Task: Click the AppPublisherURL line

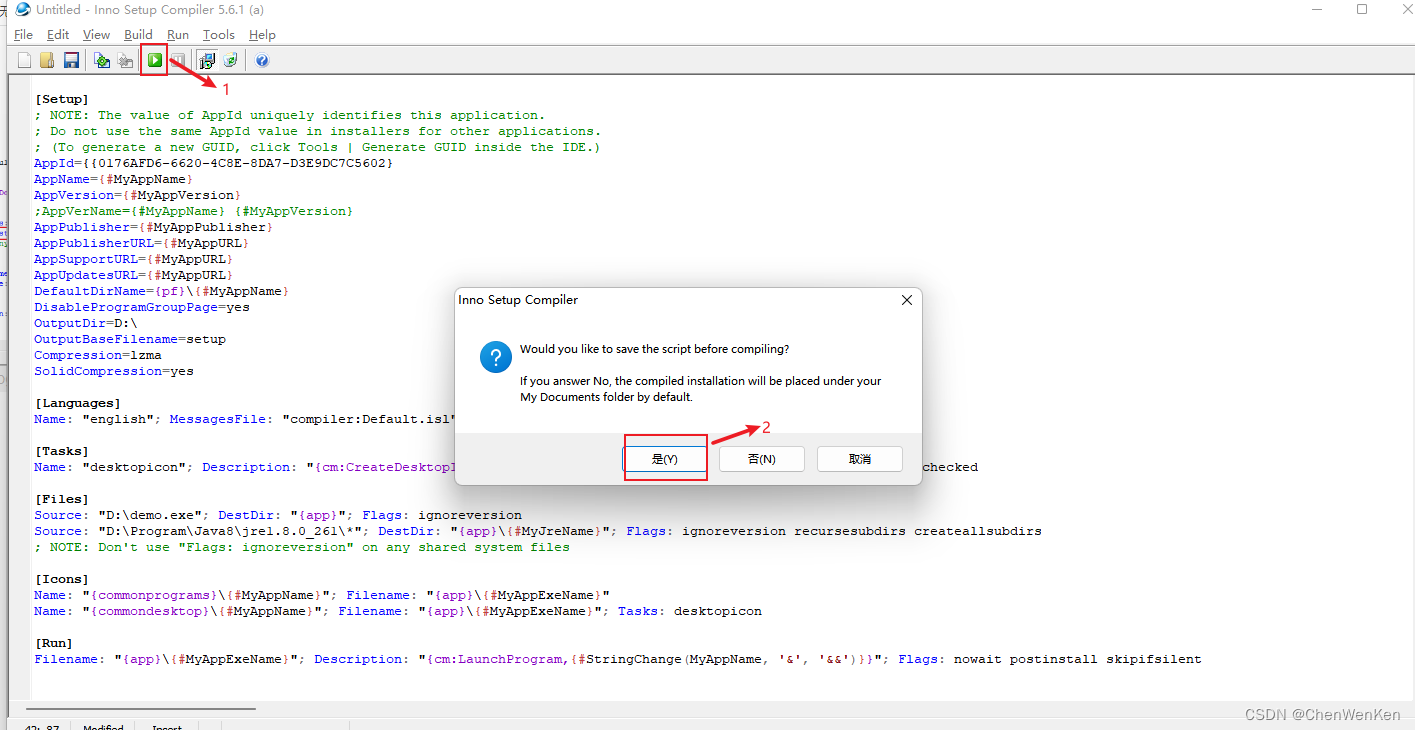Action: [x=142, y=243]
